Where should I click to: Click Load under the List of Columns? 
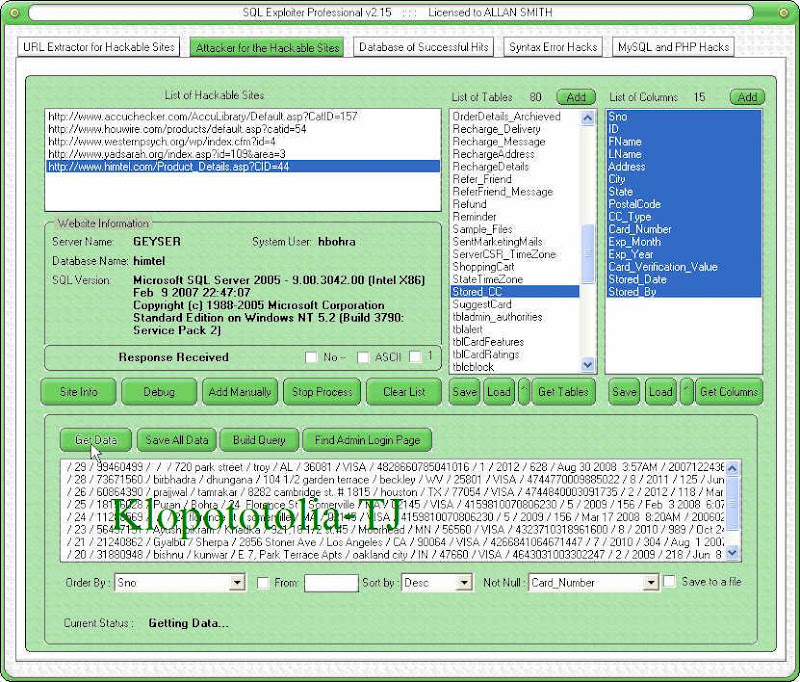point(661,392)
